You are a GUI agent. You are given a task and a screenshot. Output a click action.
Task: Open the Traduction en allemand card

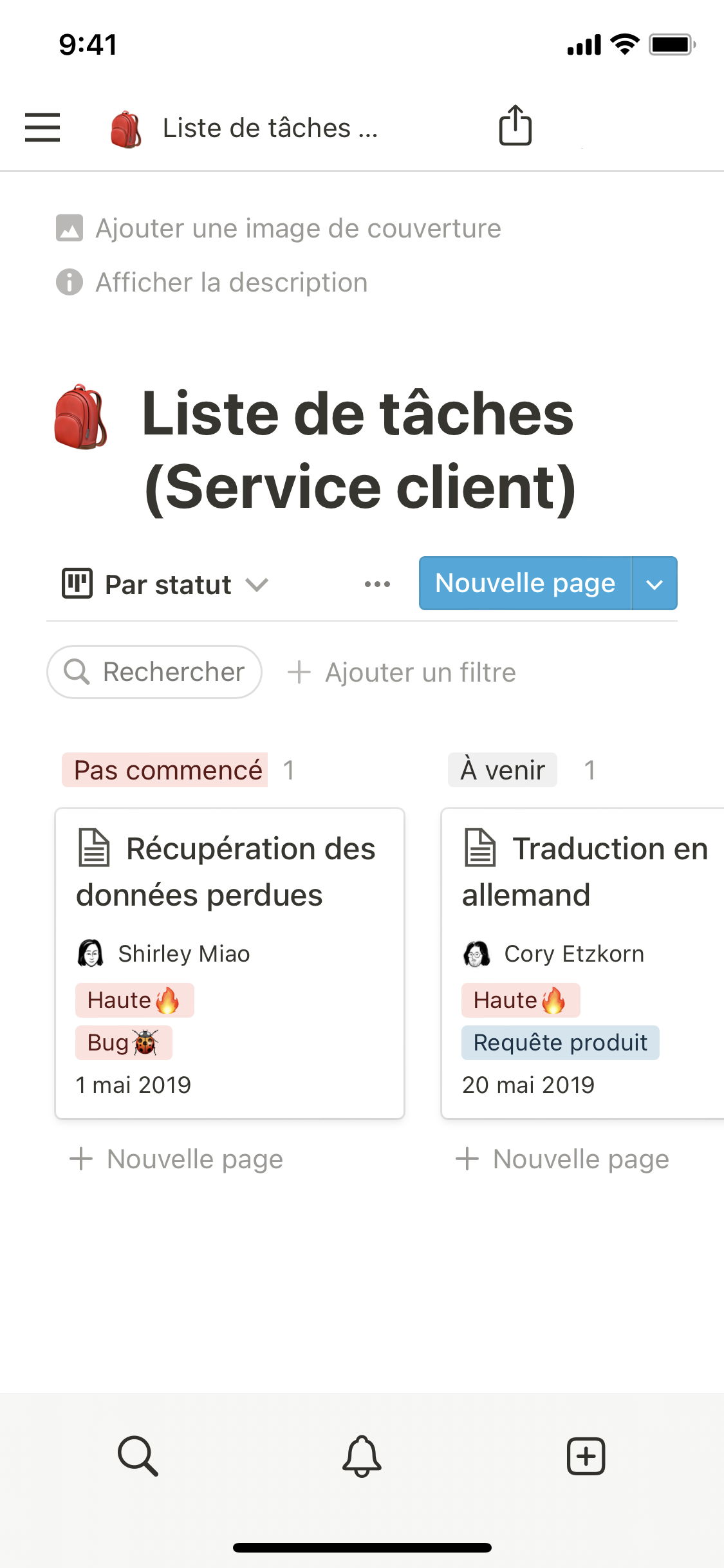point(582,963)
